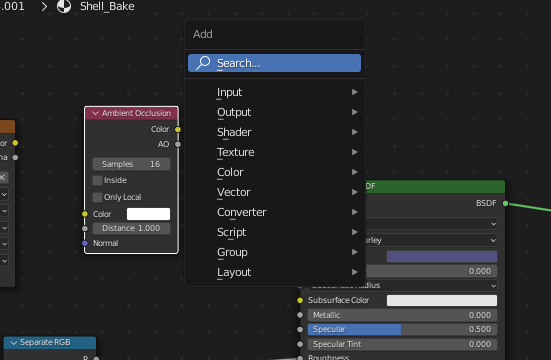Click the Subsurface Color input socket
Viewport: 551px width, 360px height.
[x=300, y=300]
